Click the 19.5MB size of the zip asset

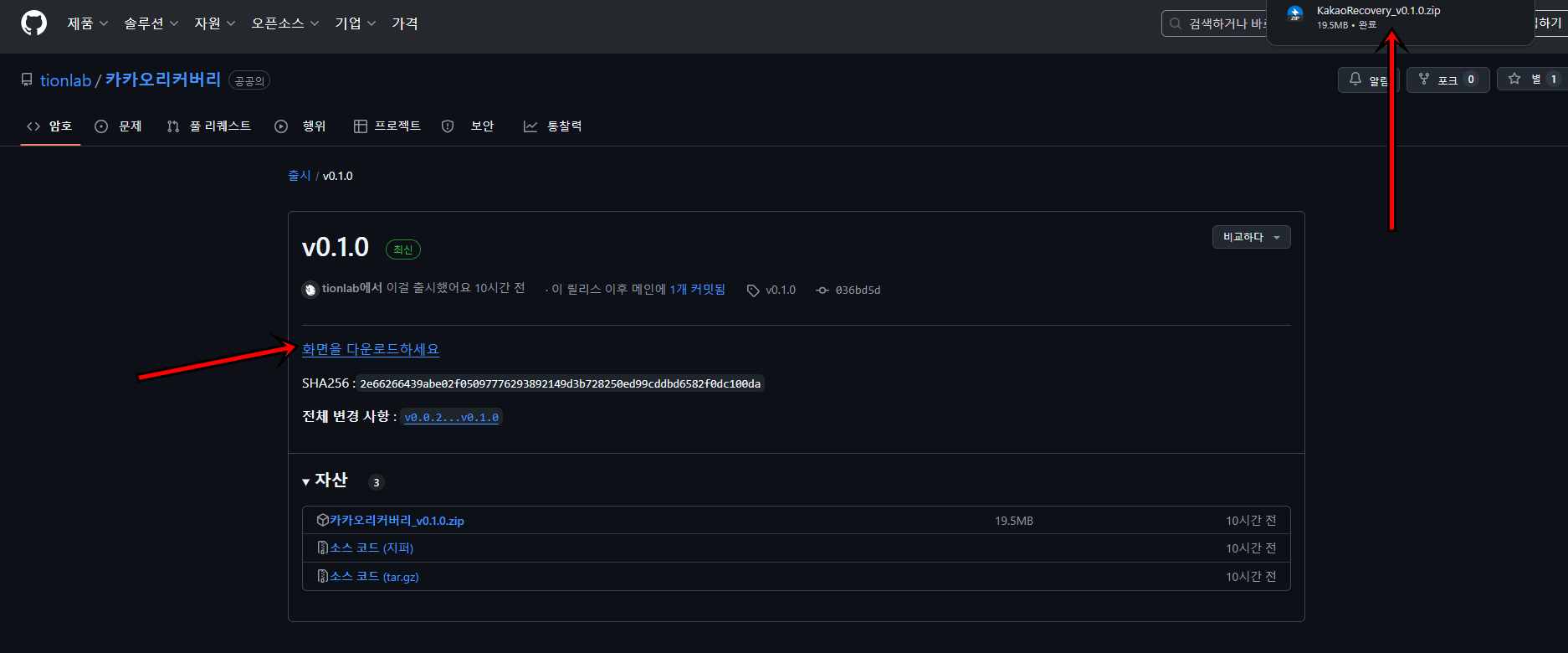pos(1014,521)
